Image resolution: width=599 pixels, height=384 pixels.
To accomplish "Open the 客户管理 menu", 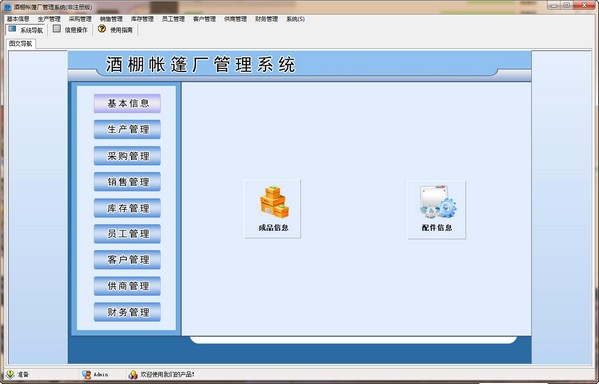I will tap(204, 19).
